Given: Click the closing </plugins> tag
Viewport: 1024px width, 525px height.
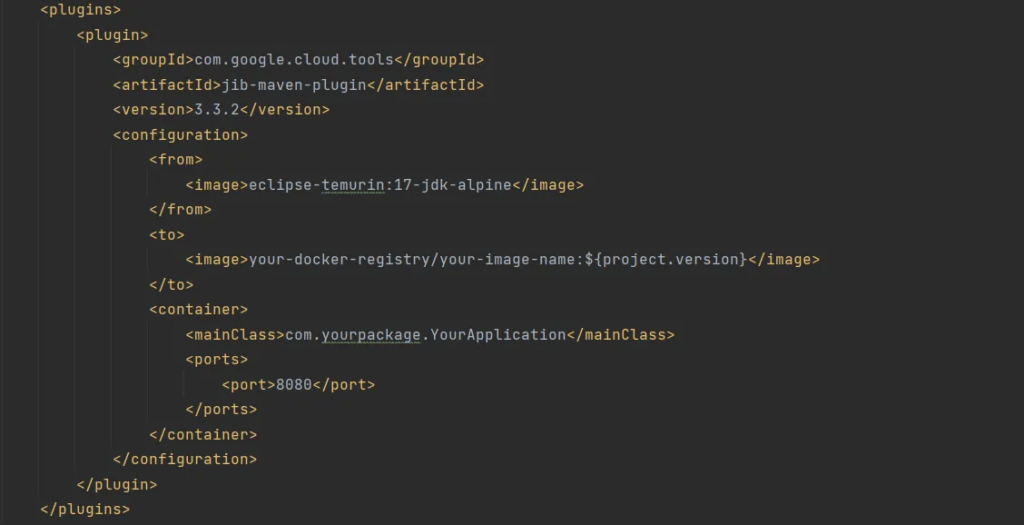Looking at the screenshot, I should (x=85, y=510).
